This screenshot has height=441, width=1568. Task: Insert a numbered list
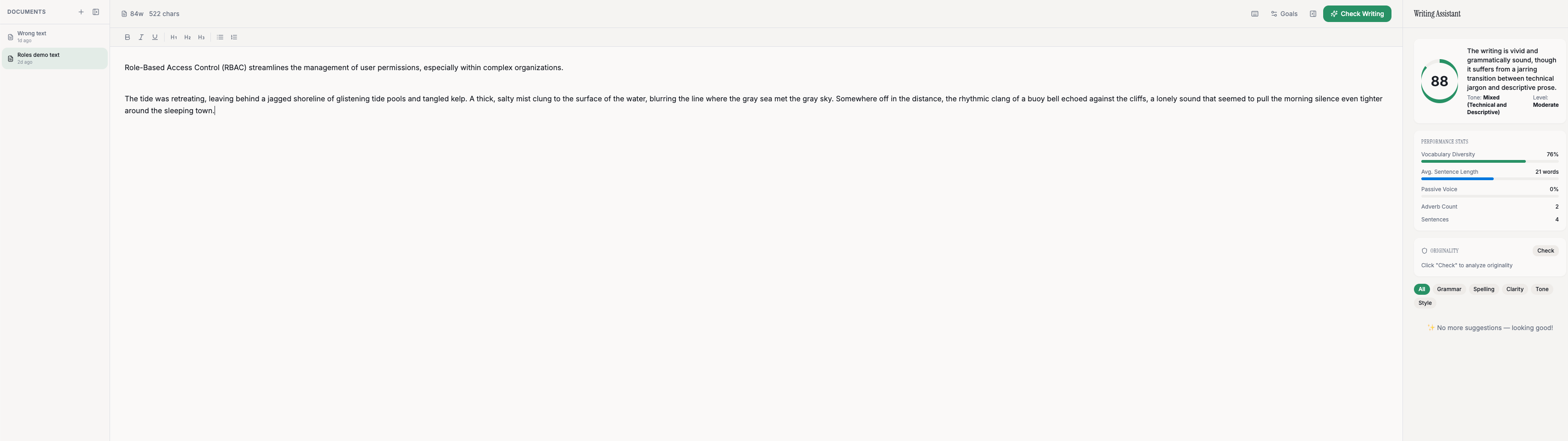pos(234,37)
